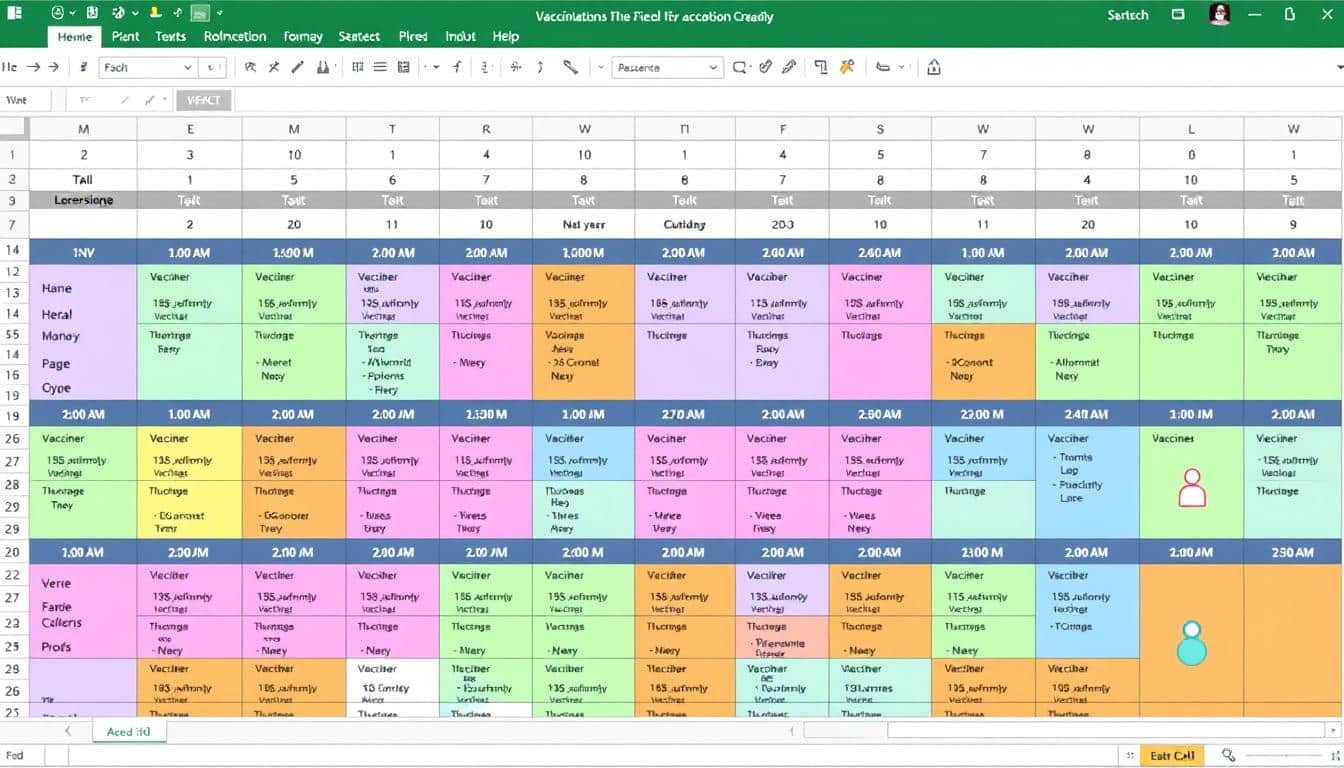
Task: Click the grey table icon in quick access bar
Action: pyautogui.click(x=200, y=14)
